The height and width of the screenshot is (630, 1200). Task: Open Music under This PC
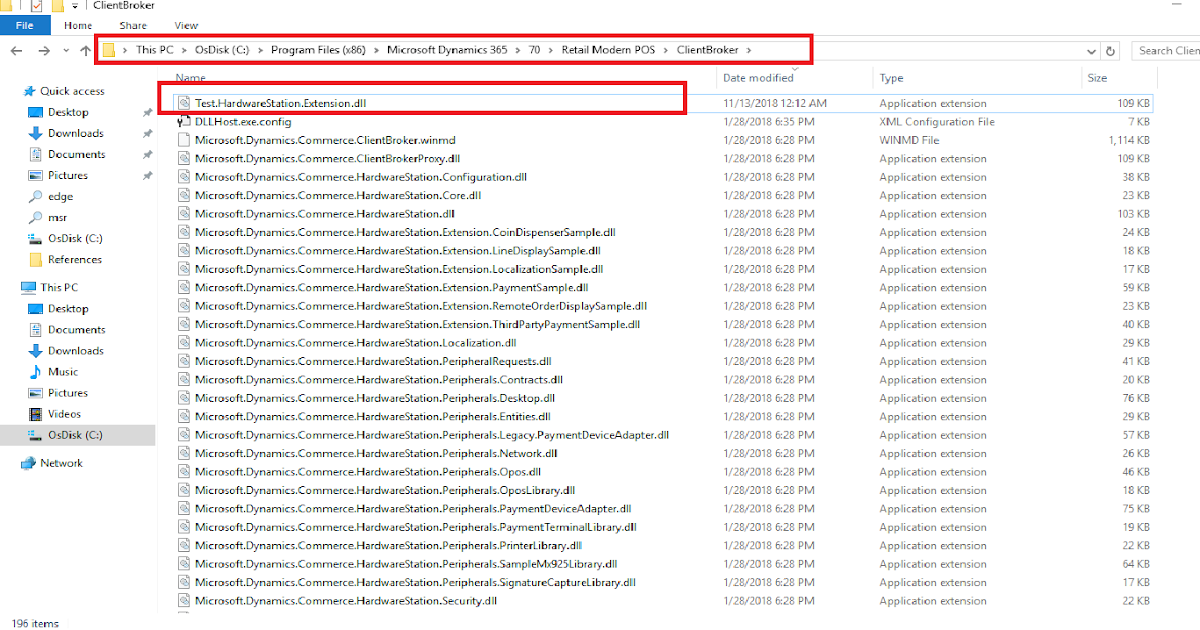pyautogui.click(x=63, y=372)
